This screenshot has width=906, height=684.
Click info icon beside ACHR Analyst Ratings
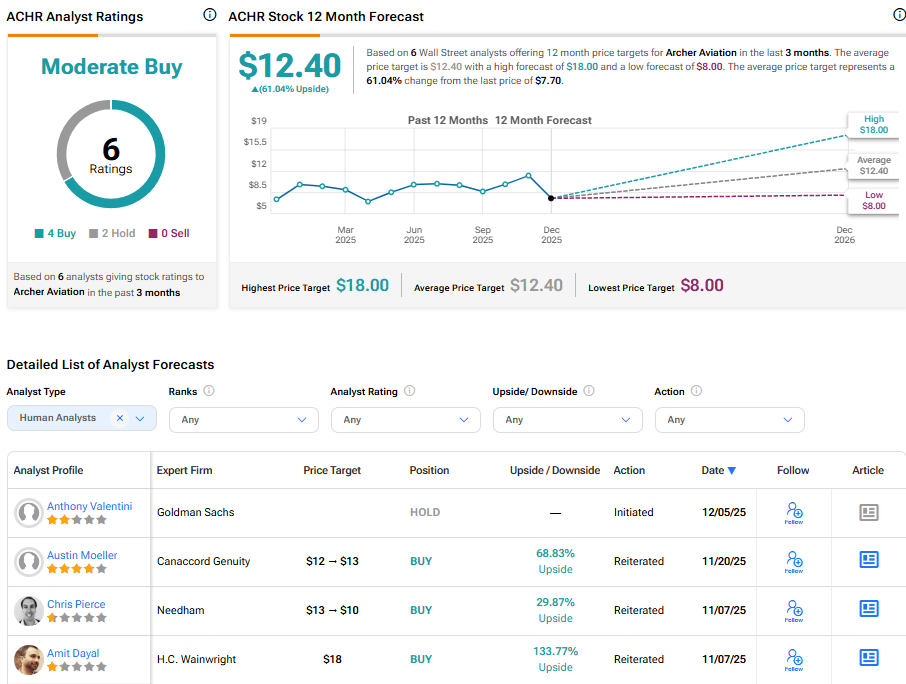209,15
